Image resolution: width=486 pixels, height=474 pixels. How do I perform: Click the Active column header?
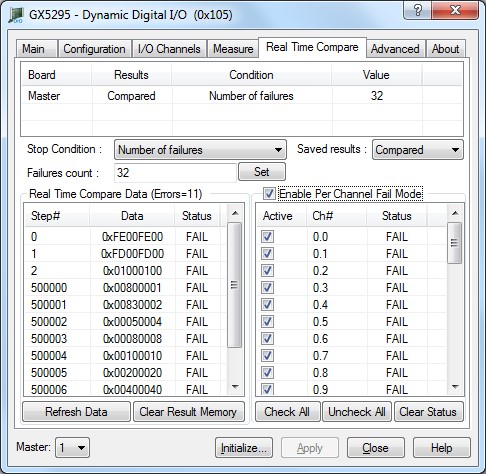[281, 216]
